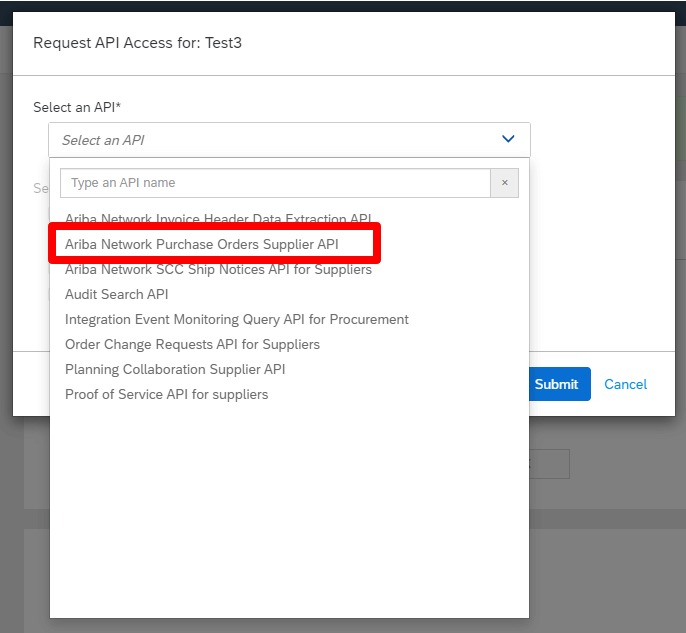Image resolution: width=686 pixels, height=633 pixels.
Task: Select Planning Collaboration Supplier API
Action: point(175,369)
